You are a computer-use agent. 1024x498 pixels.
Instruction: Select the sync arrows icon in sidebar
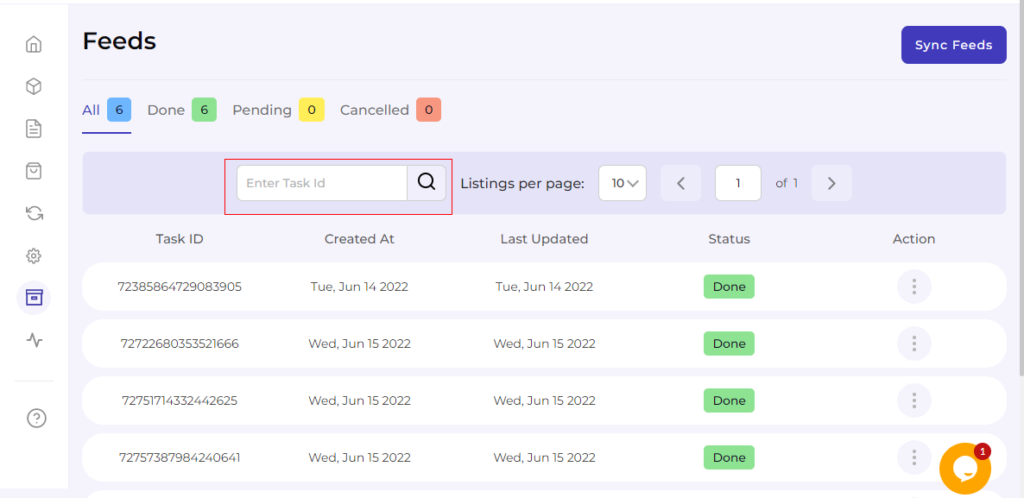(x=34, y=213)
